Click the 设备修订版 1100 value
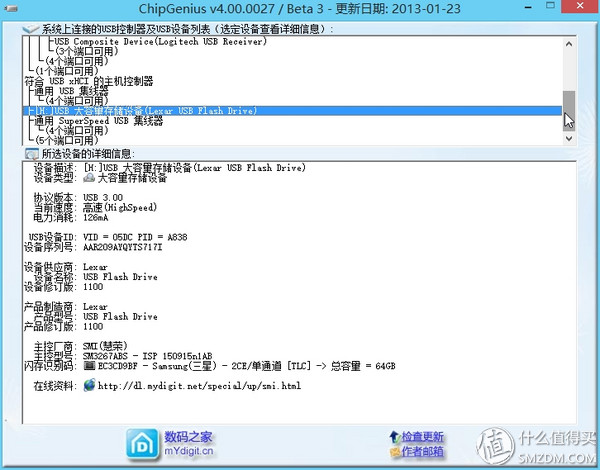This screenshot has width=600, height=470. pyautogui.click(x=93, y=287)
